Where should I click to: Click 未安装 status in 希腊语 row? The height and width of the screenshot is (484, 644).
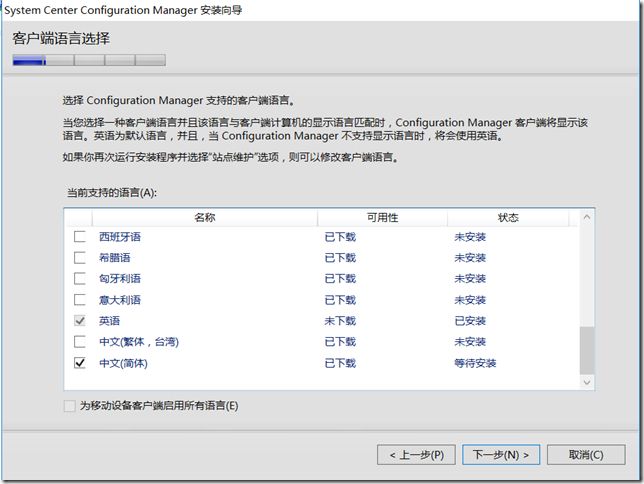(470, 258)
